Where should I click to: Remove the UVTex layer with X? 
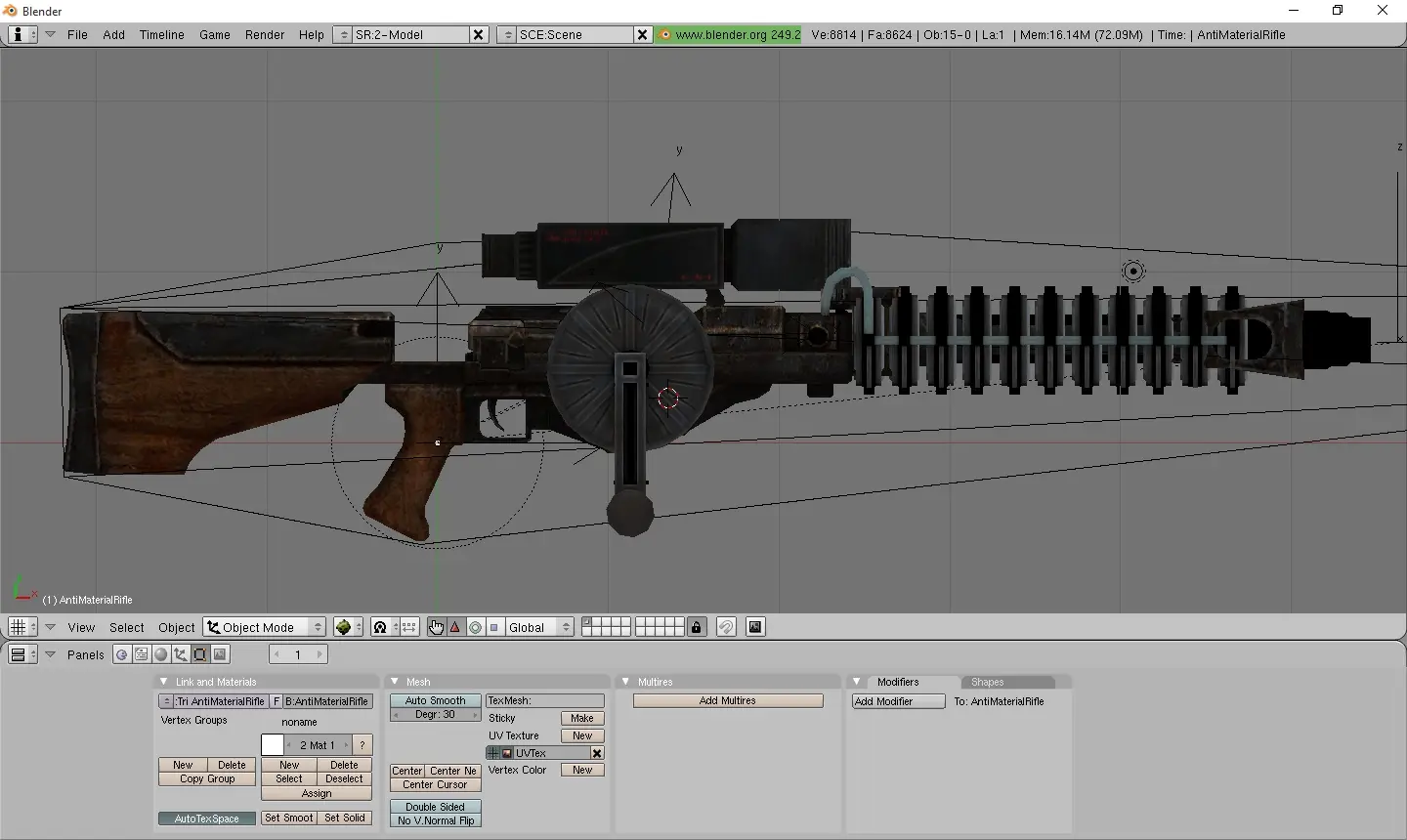[597, 753]
